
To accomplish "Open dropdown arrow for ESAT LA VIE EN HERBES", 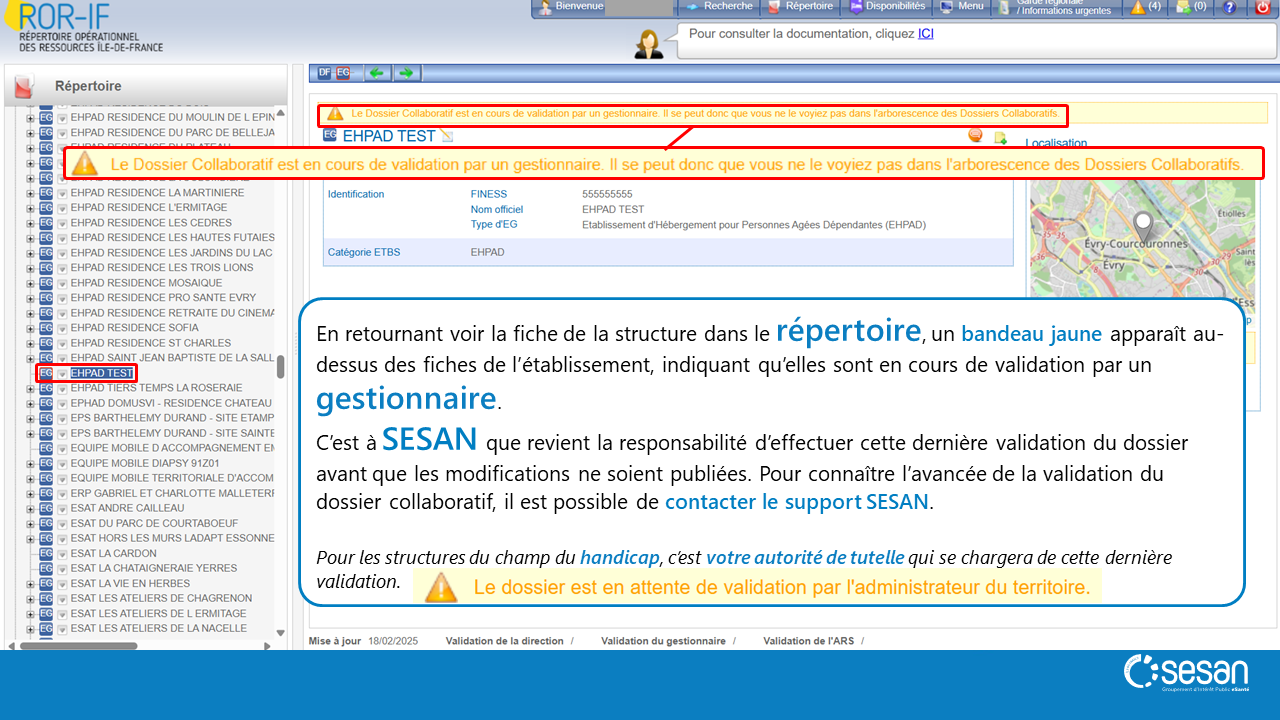I will pyautogui.click(x=62, y=583).
